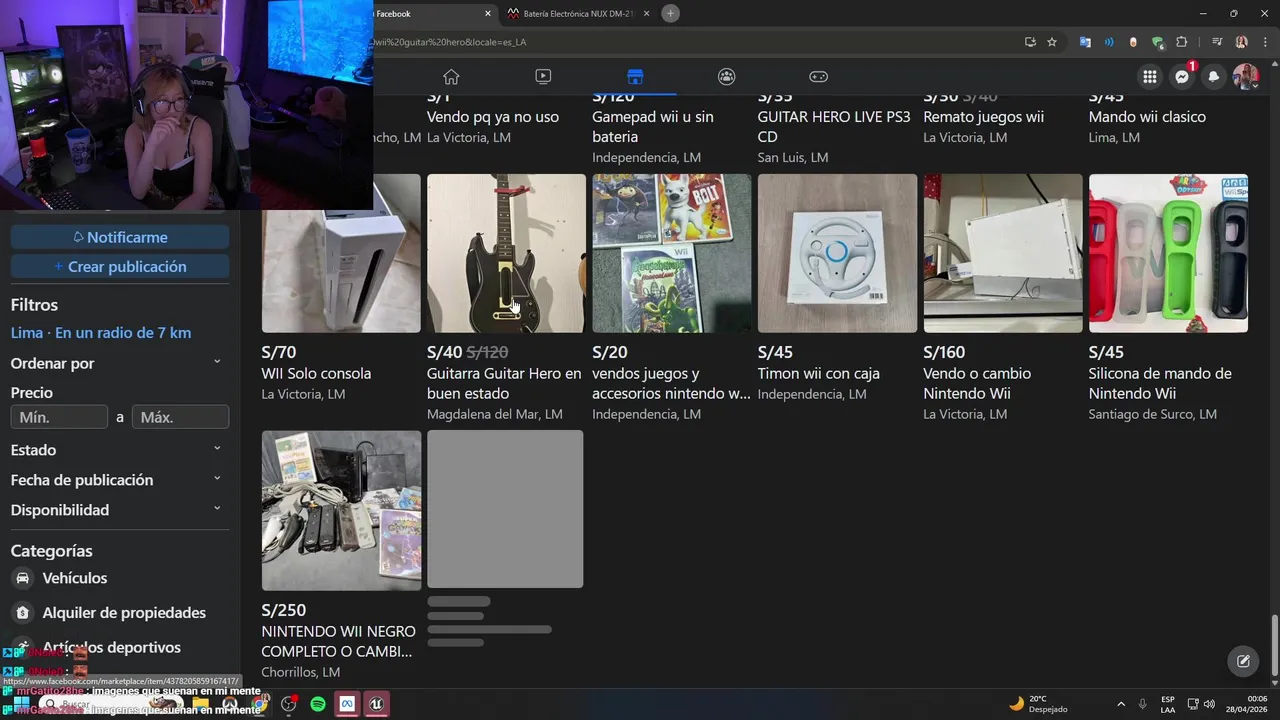Open the Silicona de mando listing photo
The image size is (1280, 720).
[1168, 253]
